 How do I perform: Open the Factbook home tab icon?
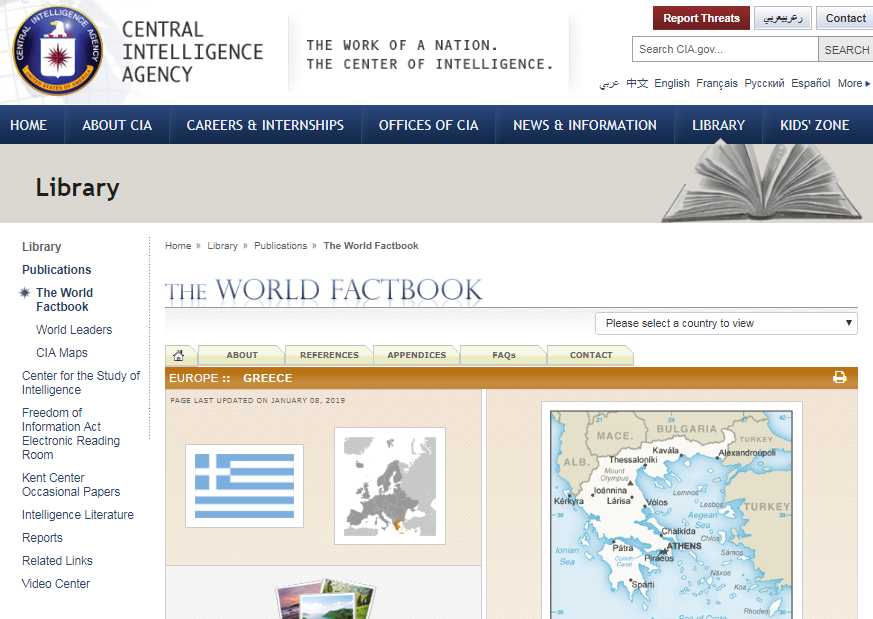[x=179, y=355]
